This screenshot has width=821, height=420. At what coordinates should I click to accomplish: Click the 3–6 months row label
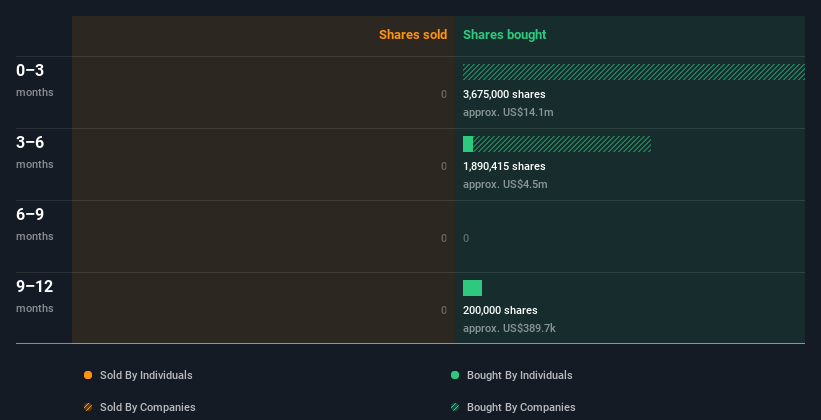tap(35, 152)
